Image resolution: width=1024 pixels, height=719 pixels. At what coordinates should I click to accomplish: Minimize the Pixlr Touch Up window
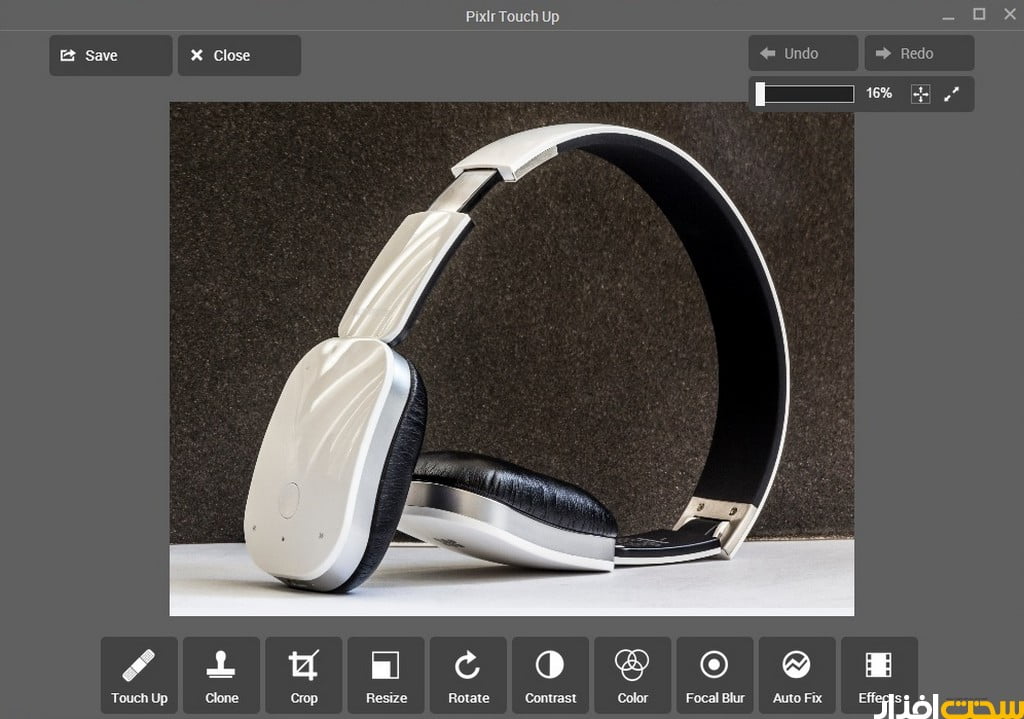(x=948, y=15)
